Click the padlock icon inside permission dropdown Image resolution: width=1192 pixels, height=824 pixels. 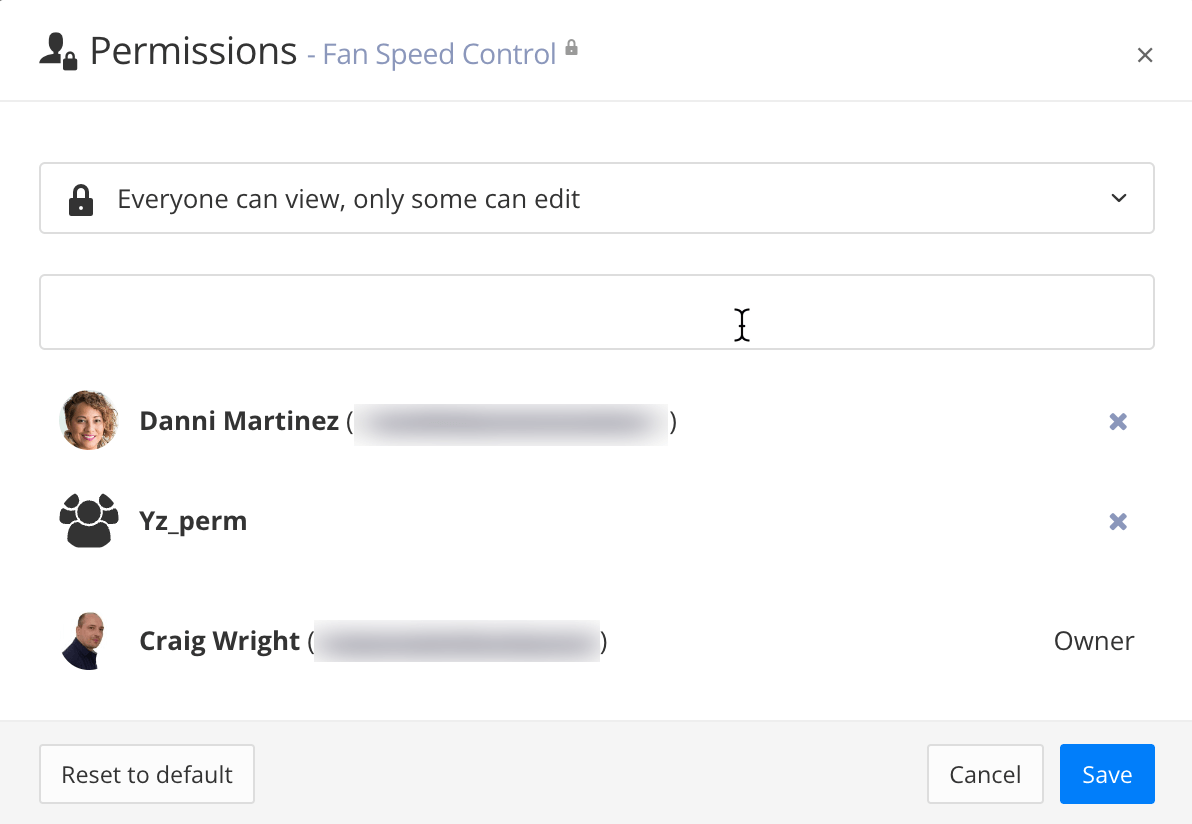(x=79, y=198)
